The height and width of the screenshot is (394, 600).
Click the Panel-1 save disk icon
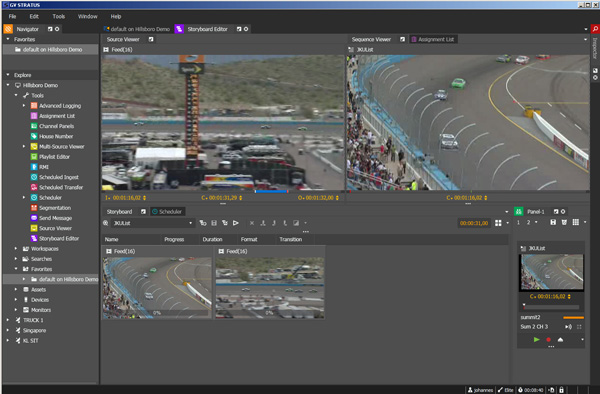tap(553, 222)
